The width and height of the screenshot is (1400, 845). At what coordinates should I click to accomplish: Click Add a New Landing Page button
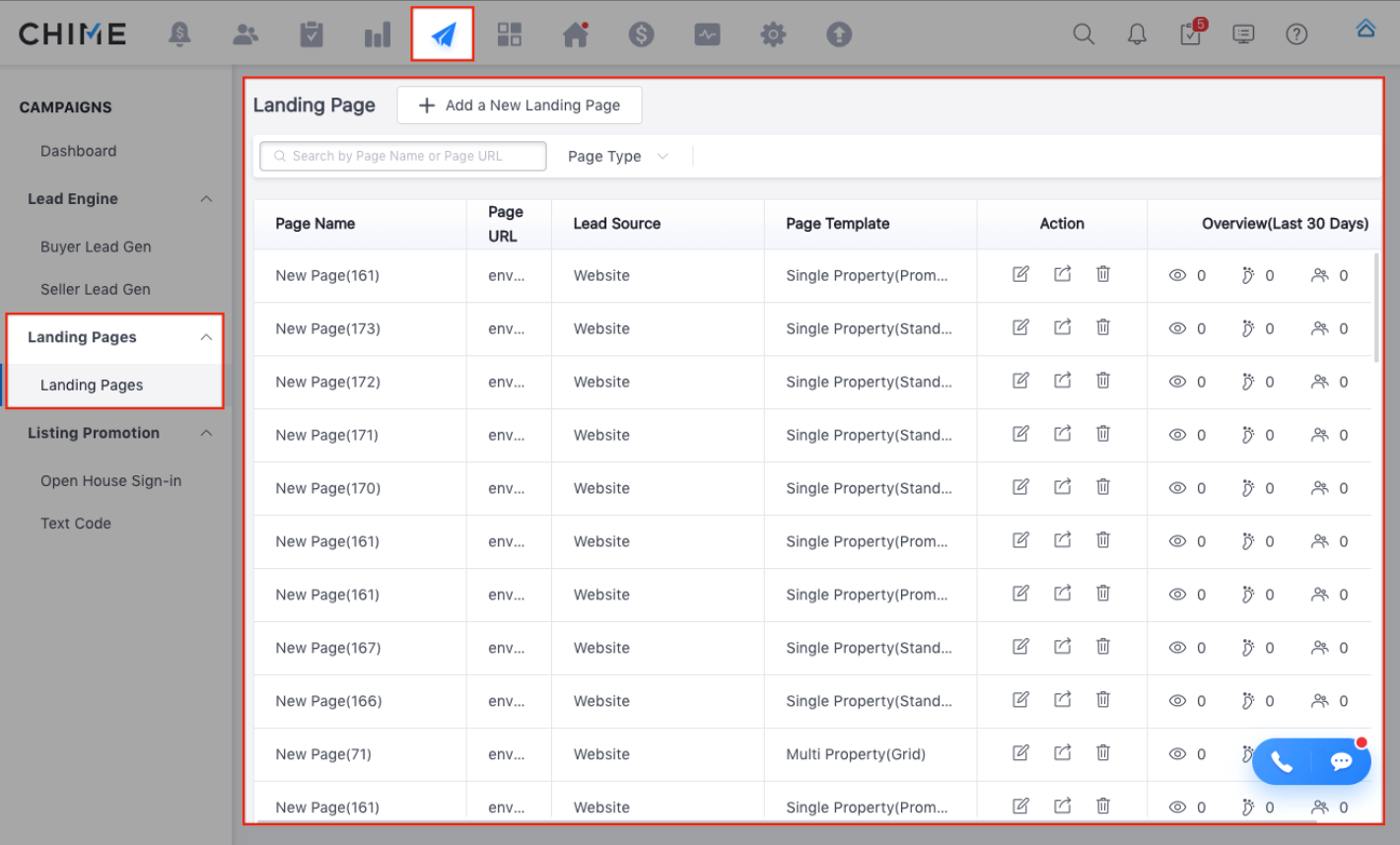tap(520, 106)
